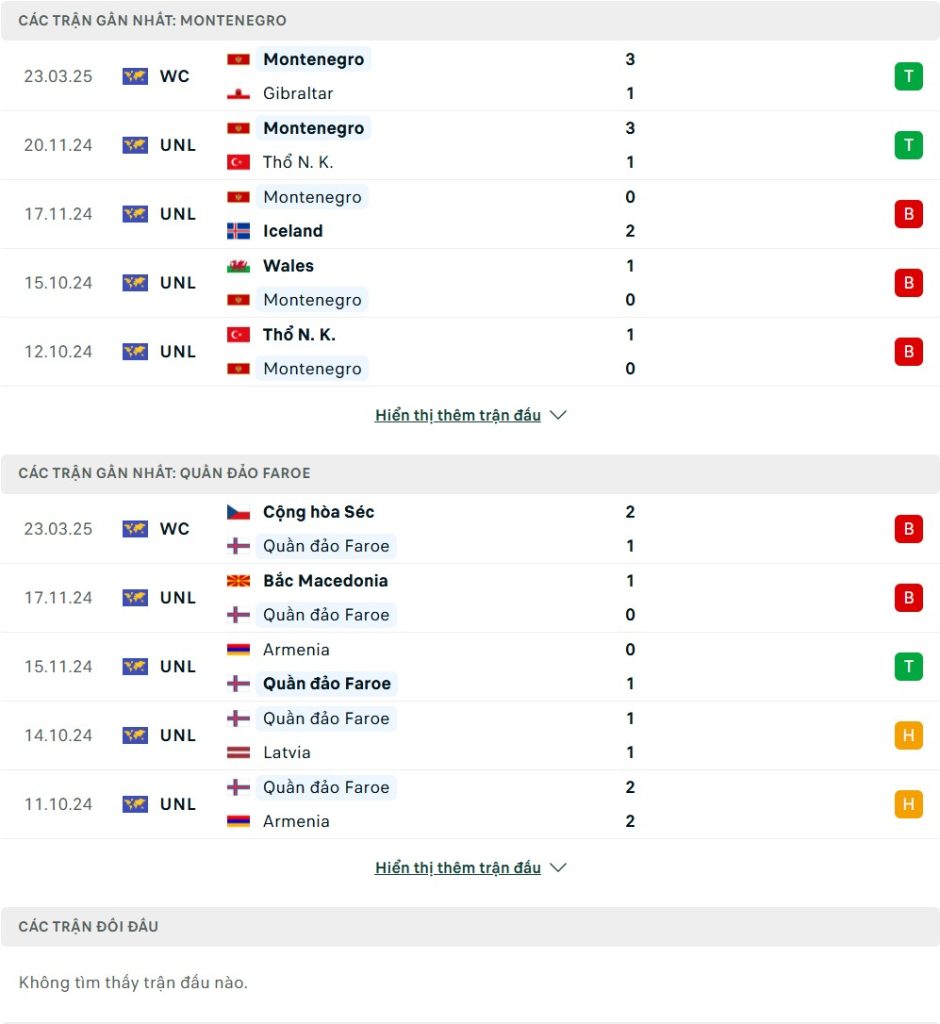This screenshot has height=1024, width=940.
Task: Open 'Hiển thị thêm trận đấu' under Montenegro
Action: 457,415
